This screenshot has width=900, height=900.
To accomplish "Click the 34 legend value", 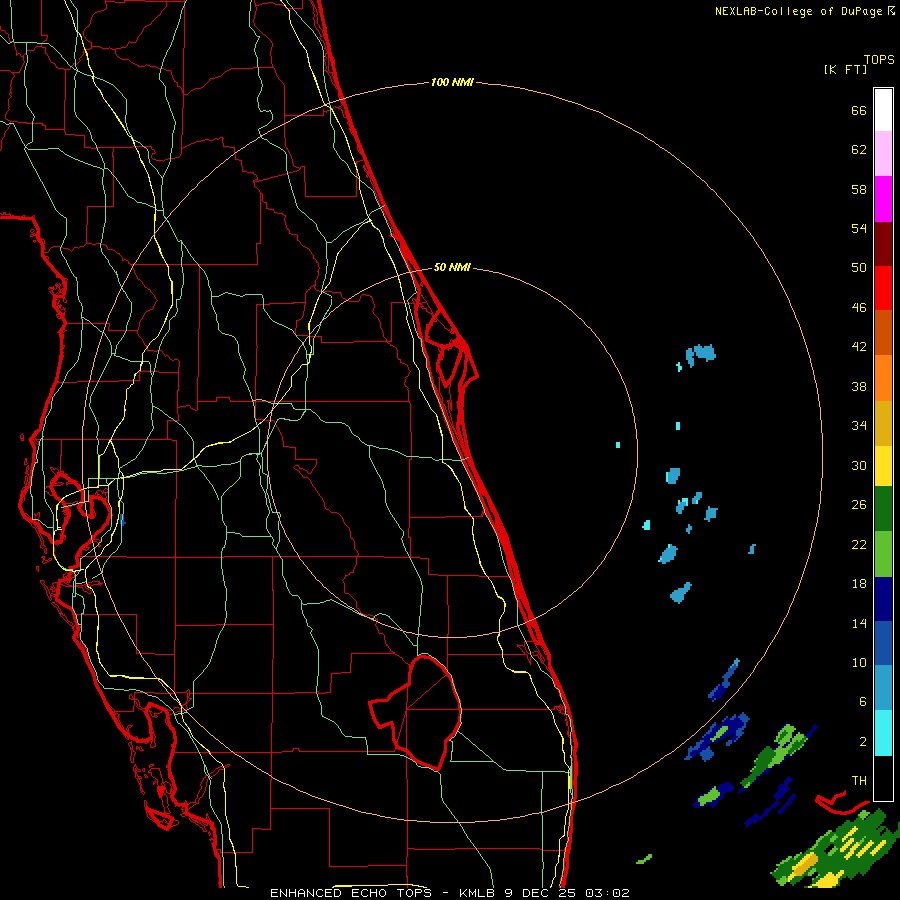I will tap(859, 426).
